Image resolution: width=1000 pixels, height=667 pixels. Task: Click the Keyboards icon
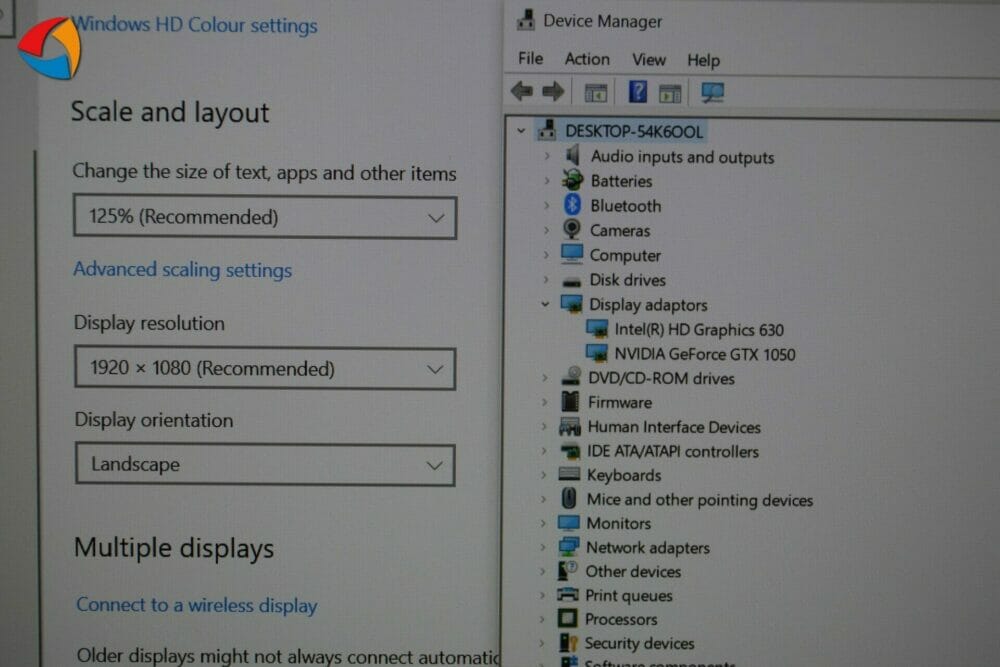[x=569, y=474]
